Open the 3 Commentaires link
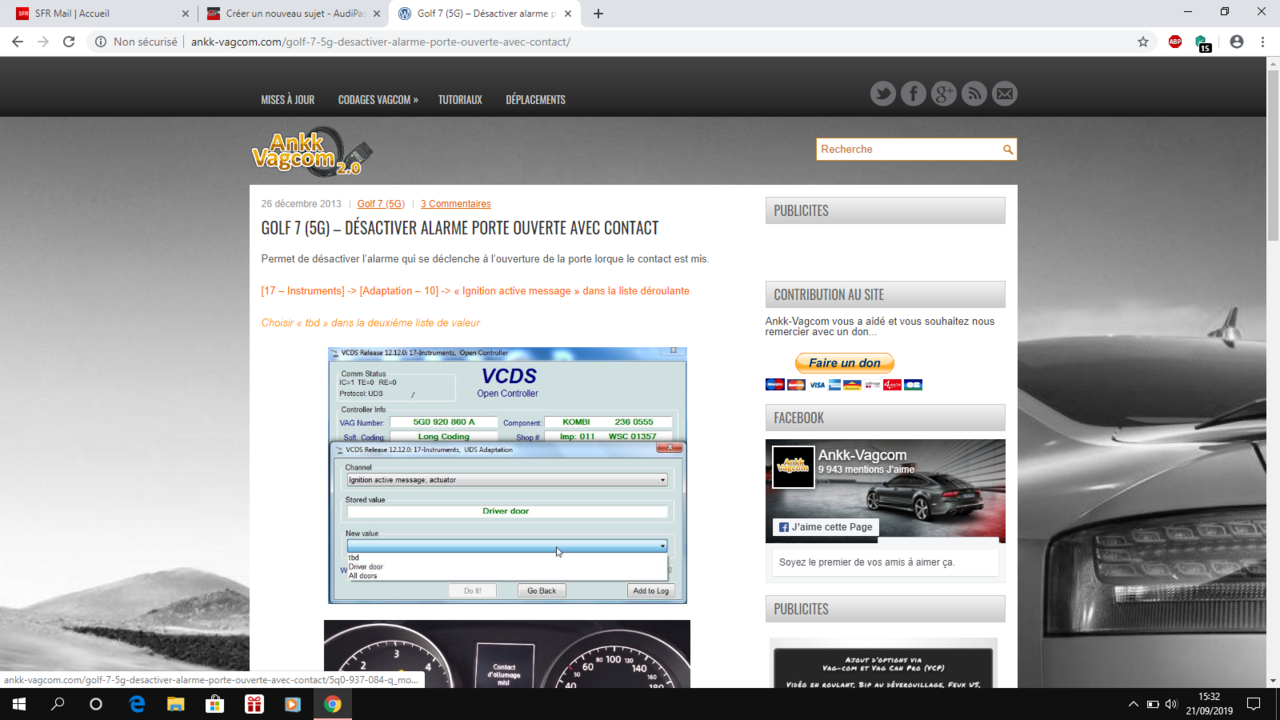The height and width of the screenshot is (720, 1280). tap(456, 204)
